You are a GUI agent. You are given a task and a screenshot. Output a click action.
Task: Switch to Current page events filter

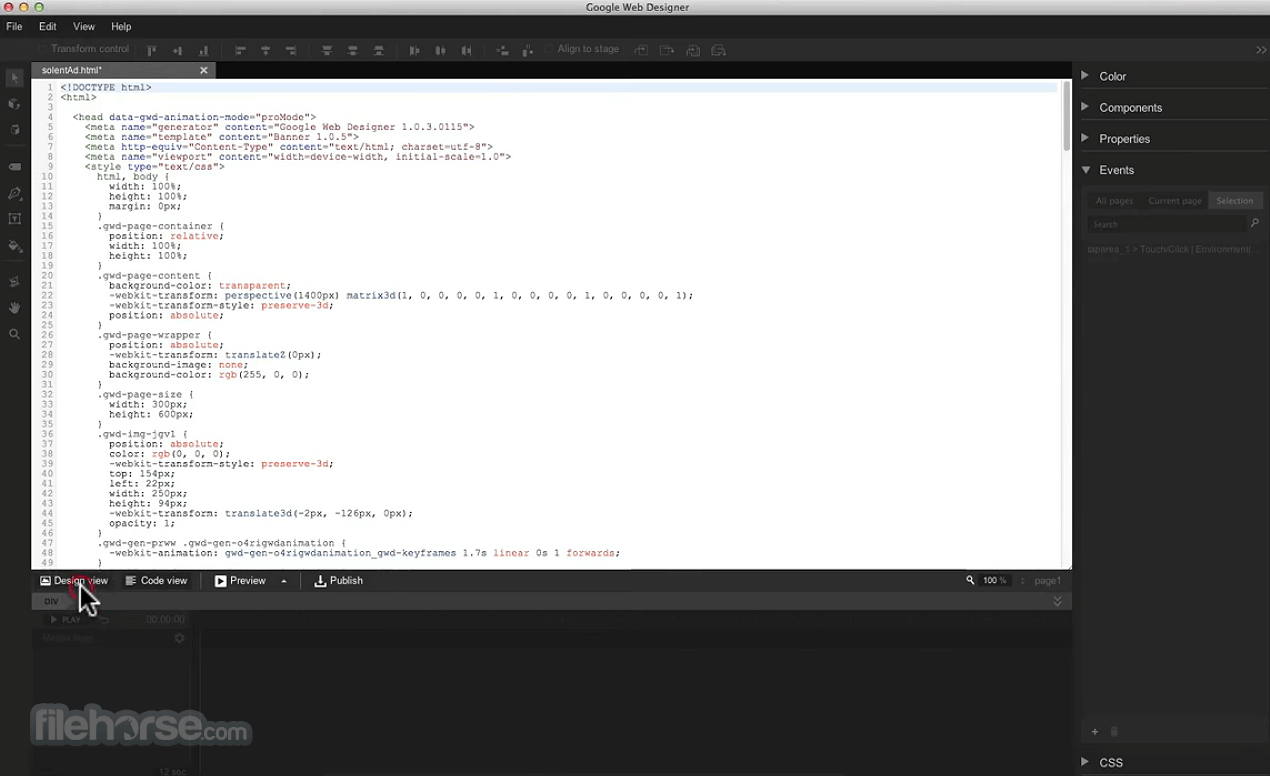(1175, 201)
